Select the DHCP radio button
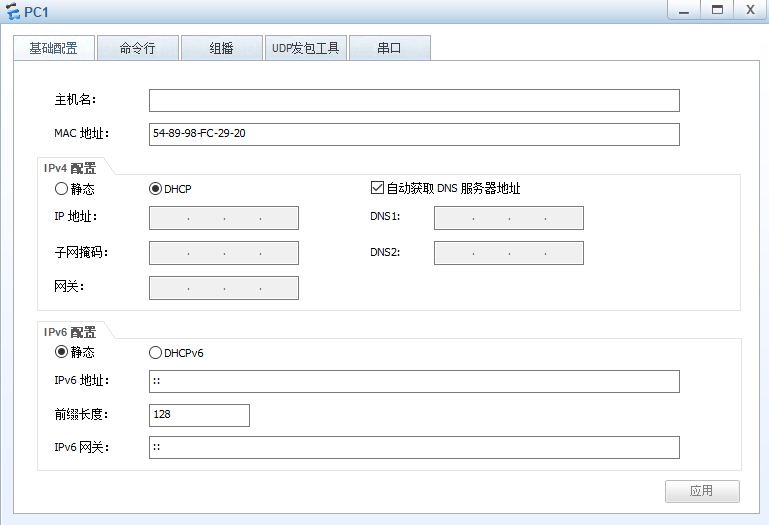Viewport: 769px width, 525px height. [x=155, y=188]
